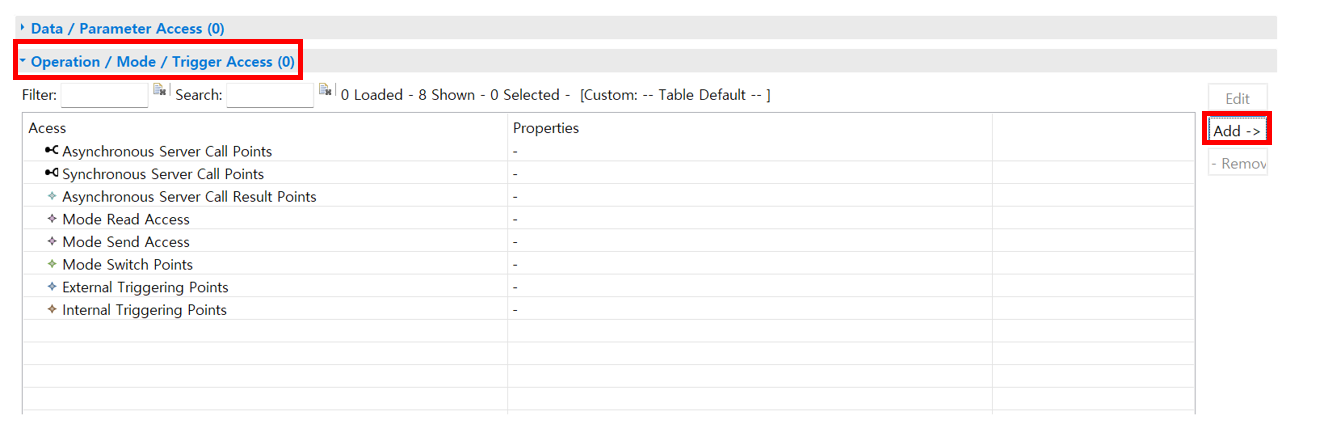1319x433 pixels.
Task: Collapse the Operation / Mode / Trigger Access section
Action: (23, 62)
